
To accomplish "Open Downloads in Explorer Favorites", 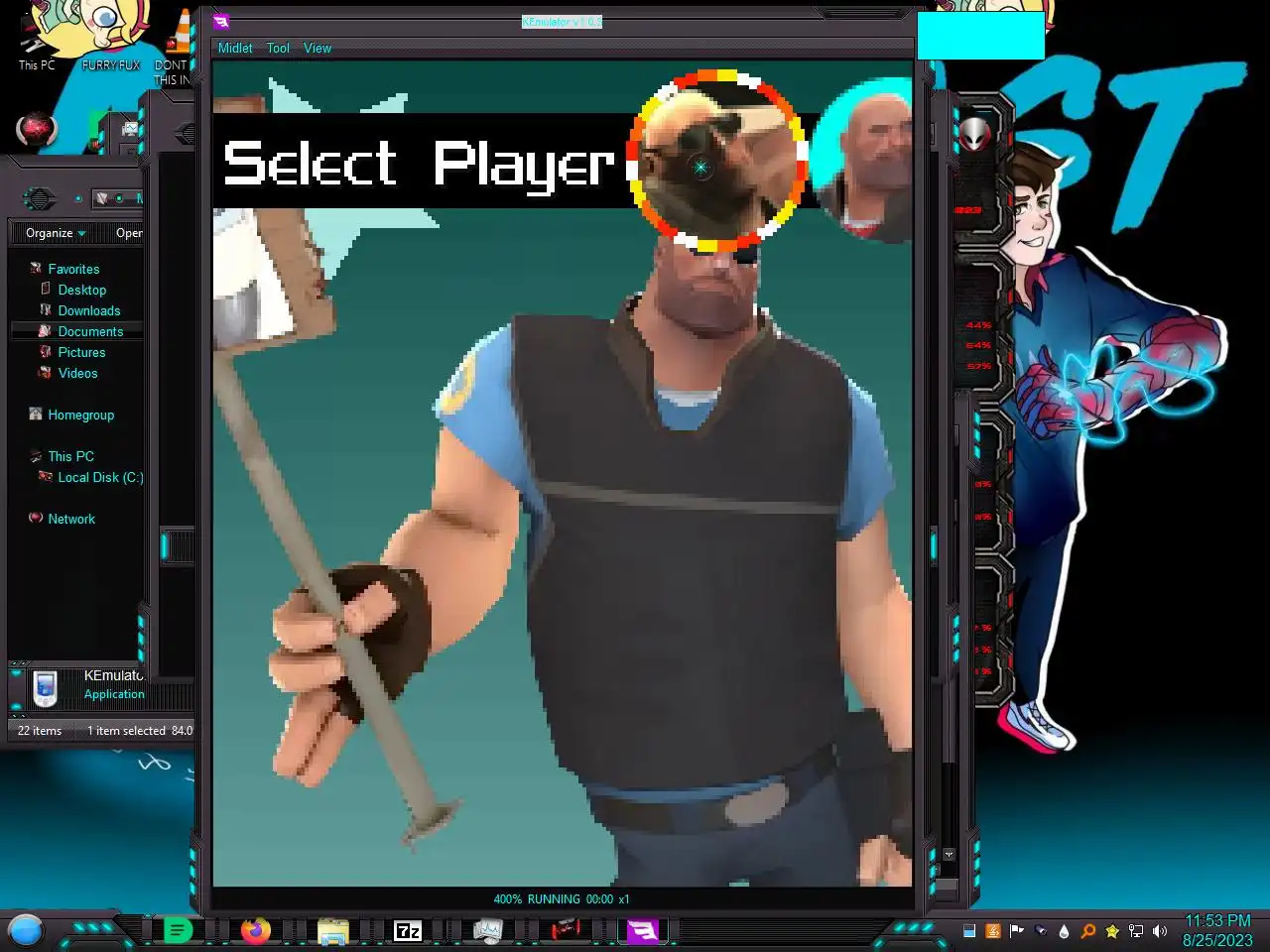I will click(88, 310).
